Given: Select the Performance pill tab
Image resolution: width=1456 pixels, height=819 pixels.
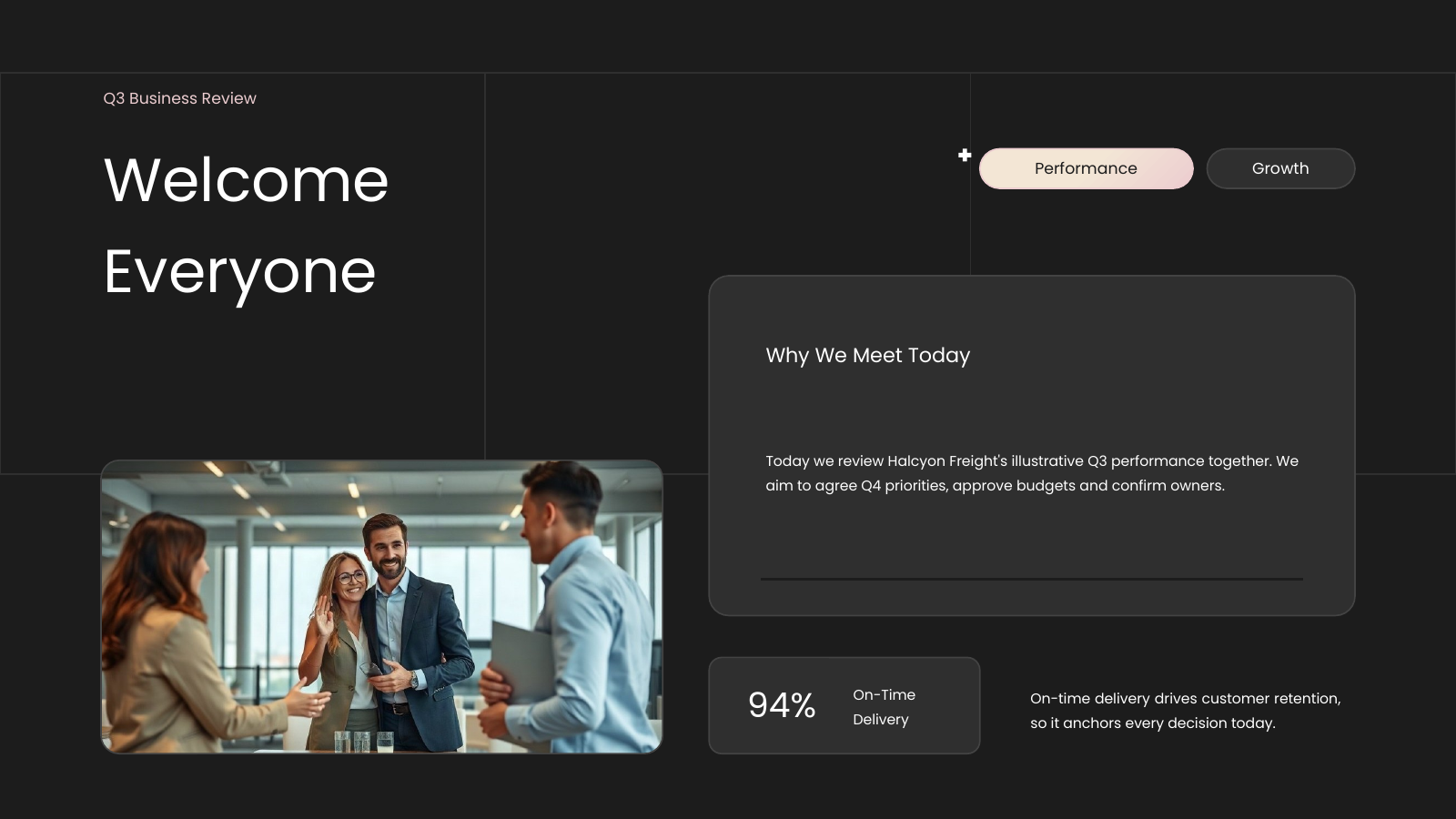Looking at the screenshot, I should [1086, 168].
